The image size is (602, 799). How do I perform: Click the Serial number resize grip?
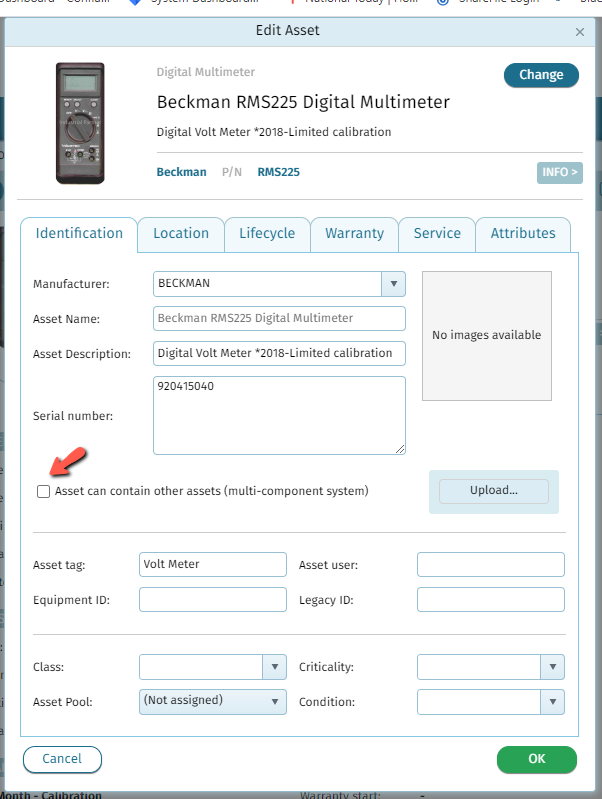[400, 449]
